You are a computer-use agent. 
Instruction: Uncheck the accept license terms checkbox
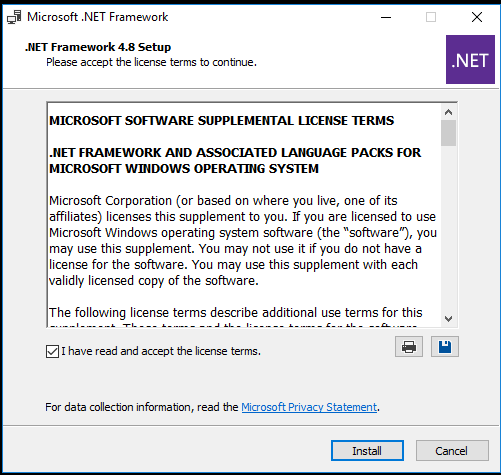click(52, 351)
